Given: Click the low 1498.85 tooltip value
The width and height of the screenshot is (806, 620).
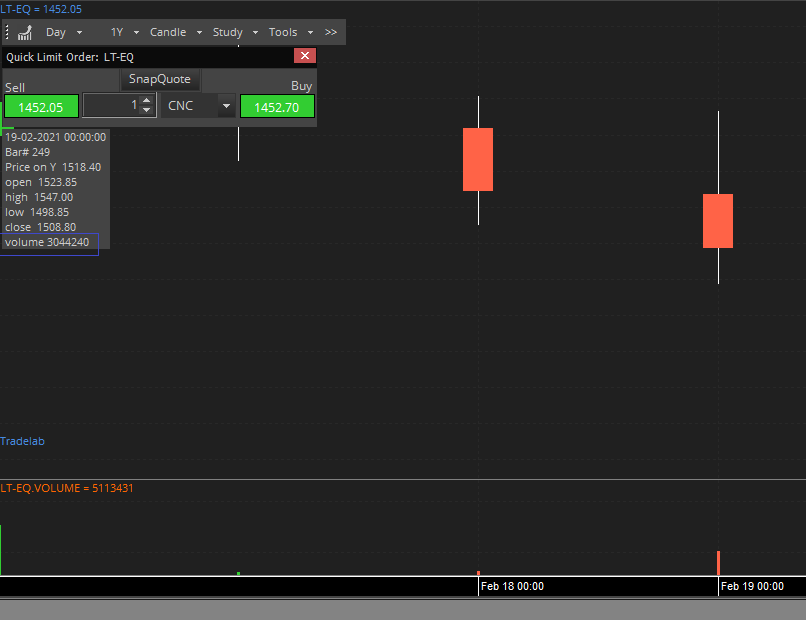Looking at the screenshot, I should [x=37, y=212].
